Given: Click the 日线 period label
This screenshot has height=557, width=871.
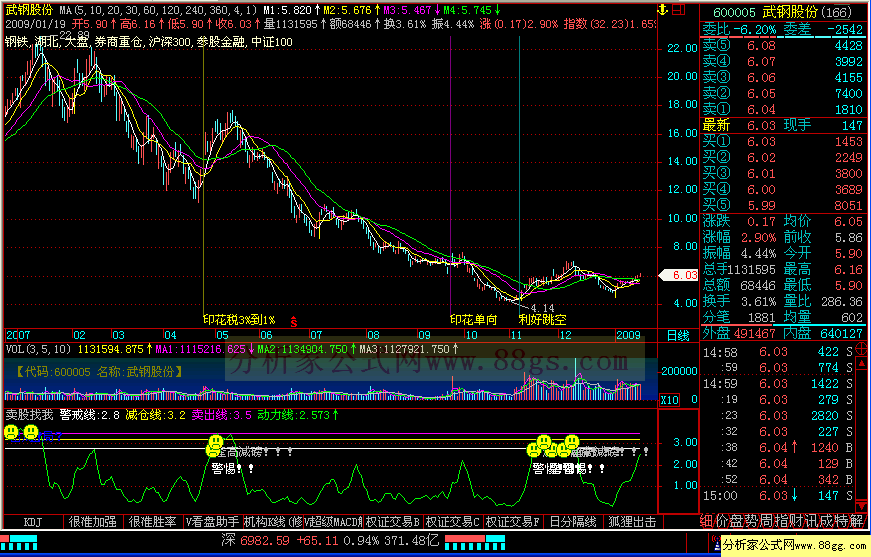Looking at the screenshot, I should point(678,335).
